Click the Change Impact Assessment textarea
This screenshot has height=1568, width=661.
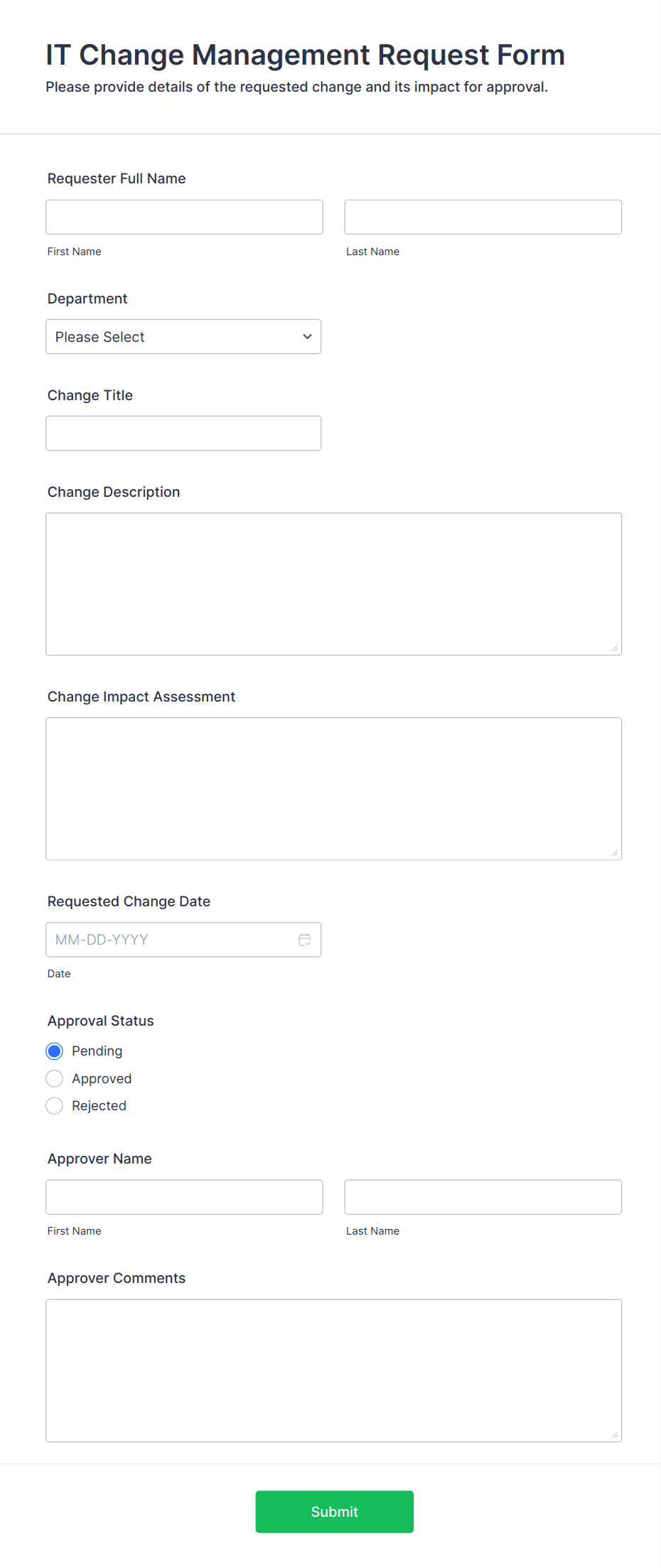pyautogui.click(x=333, y=788)
